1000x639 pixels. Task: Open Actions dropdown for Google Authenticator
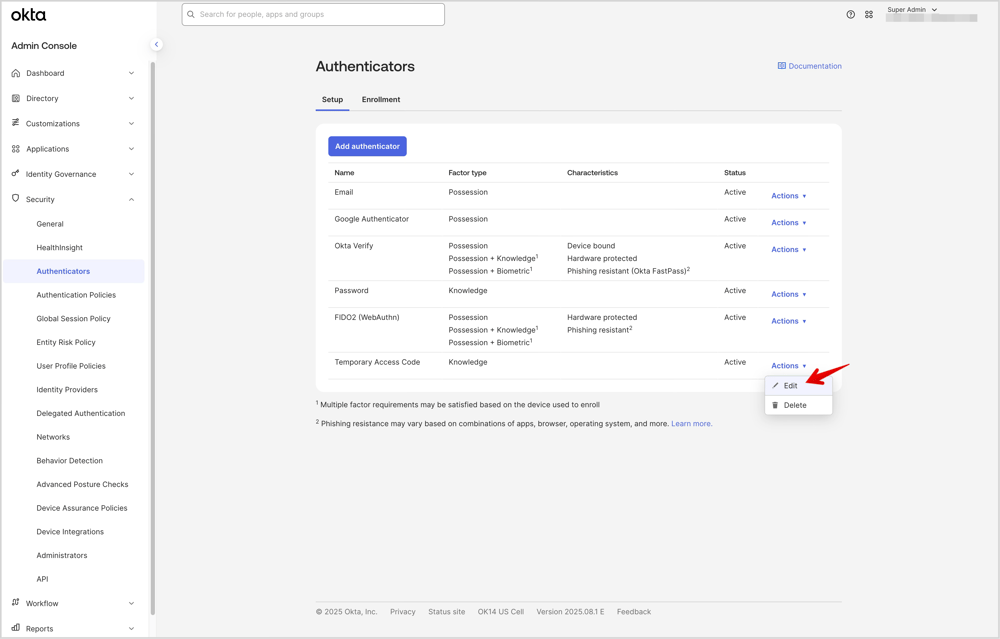[789, 223]
